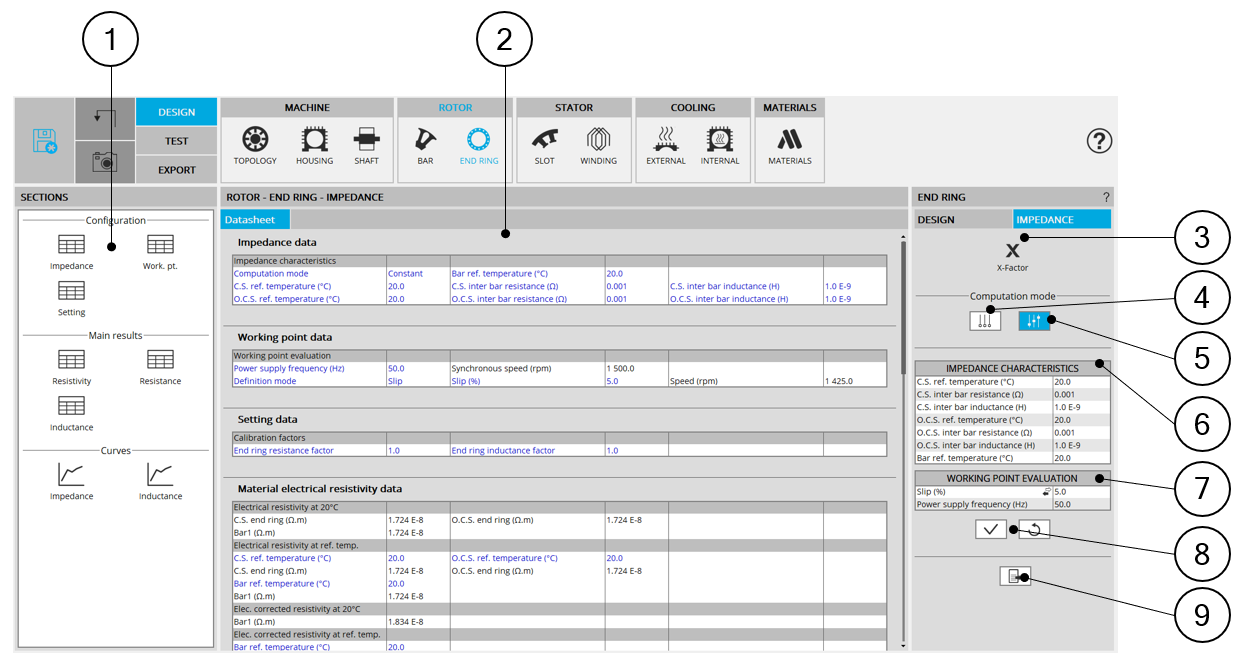Click the camera screenshot icon

[x=106, y=162]
